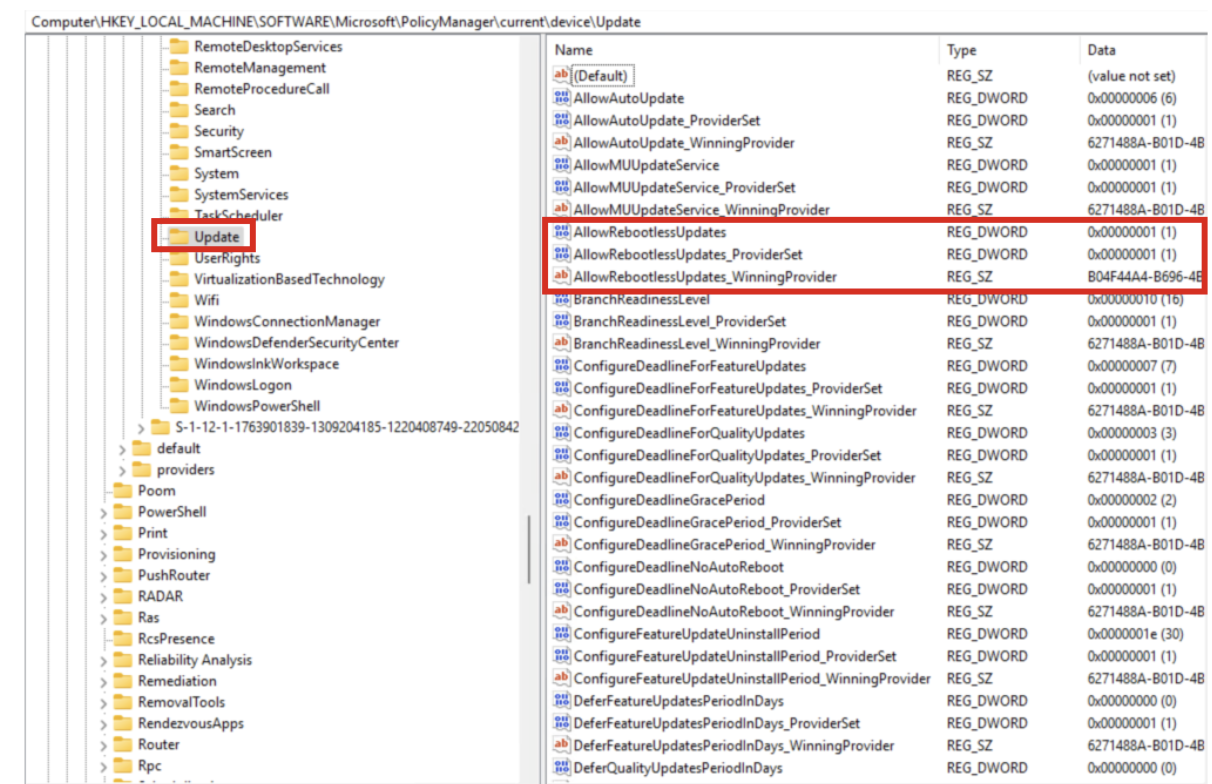Select the UserRights key in tree
This screenshot has width=1212, height=784.
click(227, 258)
